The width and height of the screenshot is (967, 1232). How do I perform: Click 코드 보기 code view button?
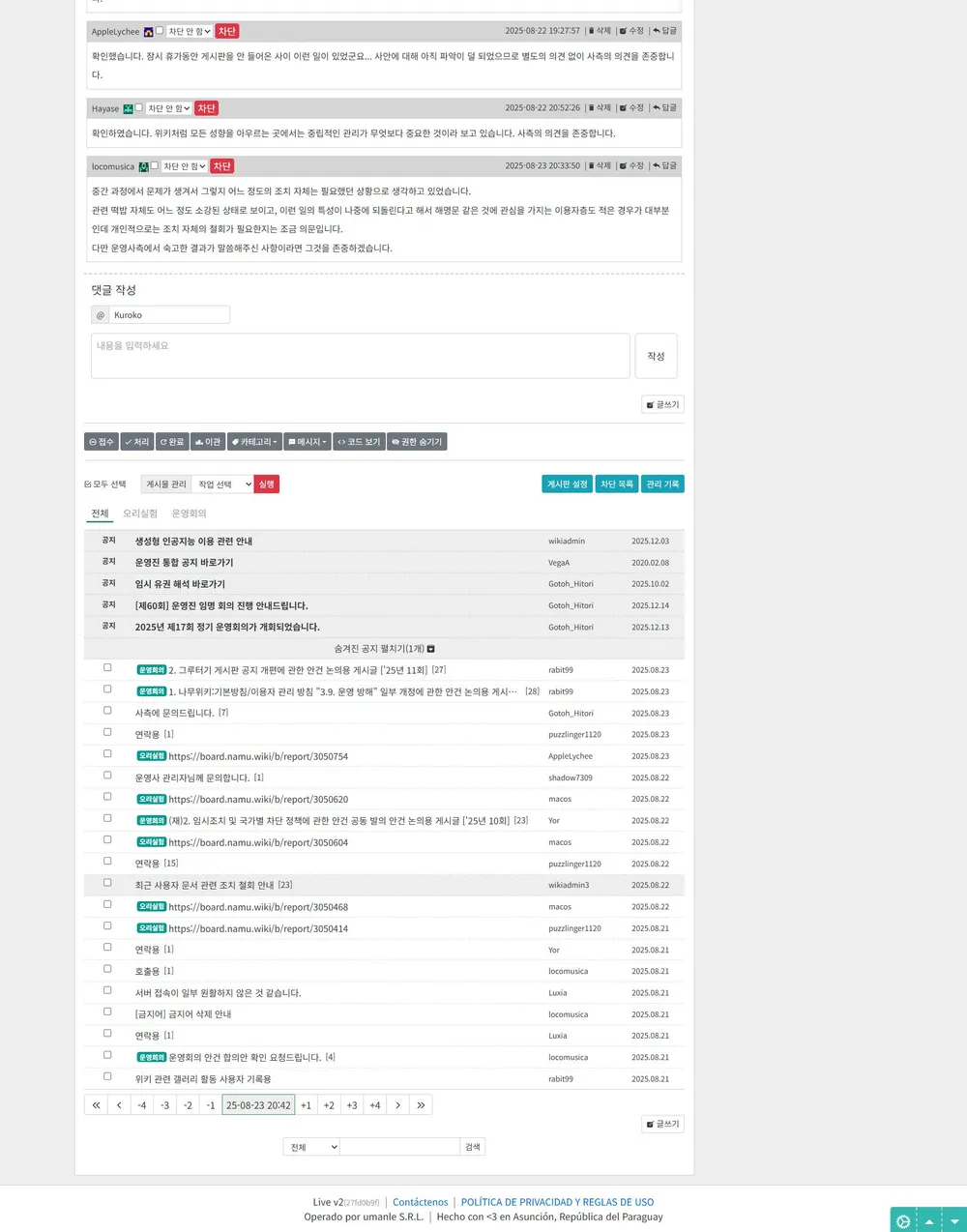pos(359,442)
